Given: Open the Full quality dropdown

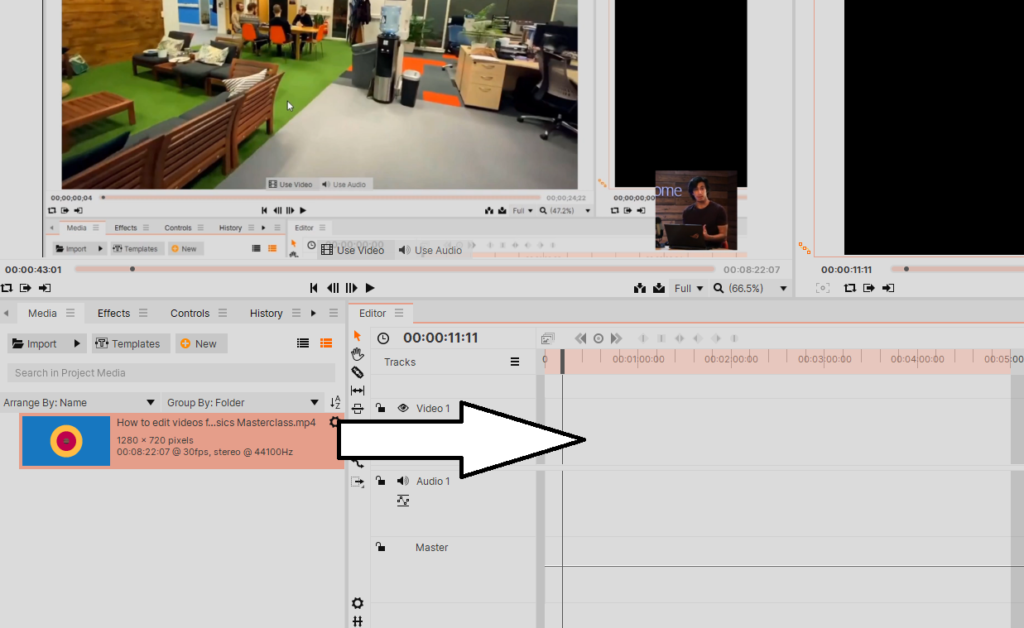Looking at the screenshot, I should tap(689, 288).
